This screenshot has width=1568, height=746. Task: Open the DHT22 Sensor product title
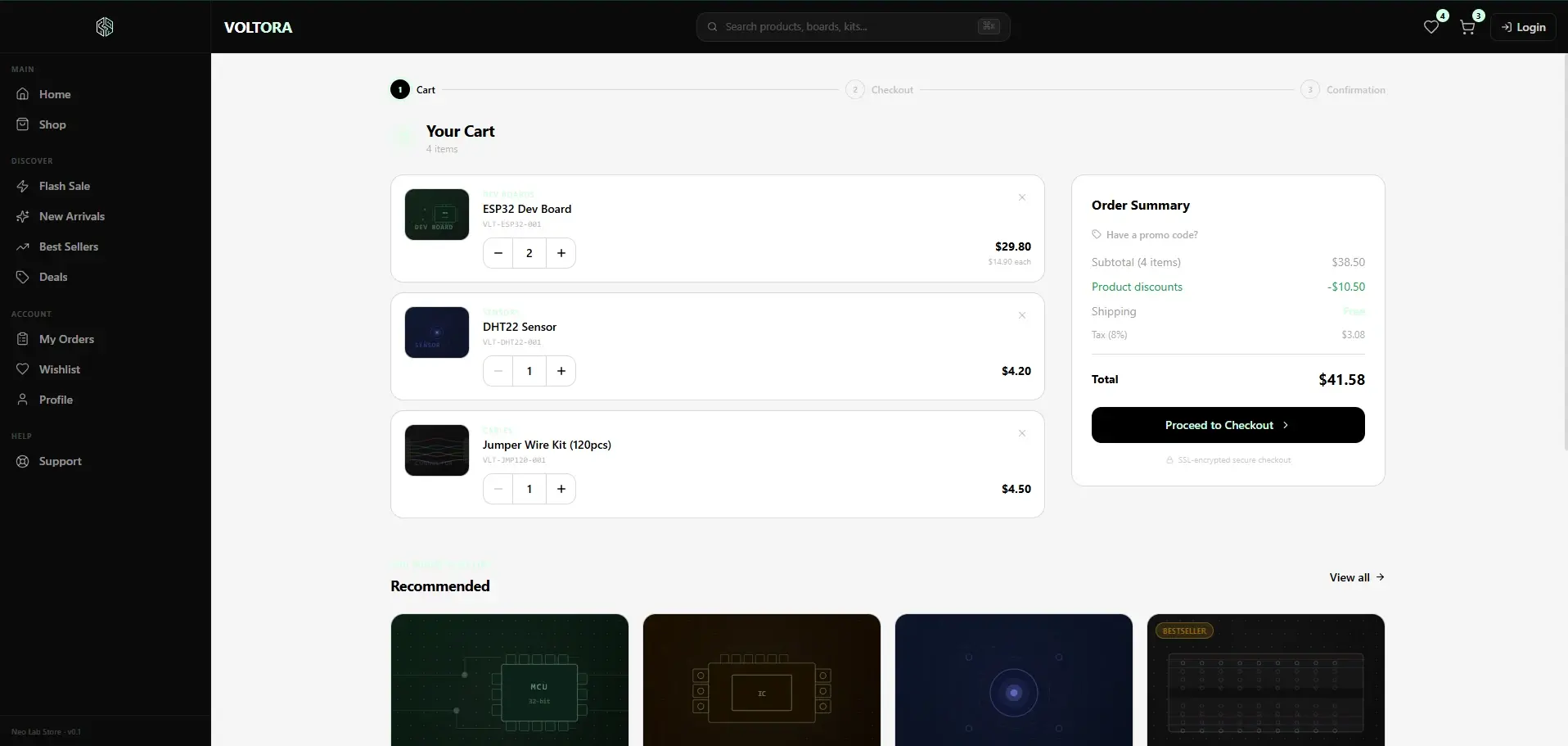[520, 327]
